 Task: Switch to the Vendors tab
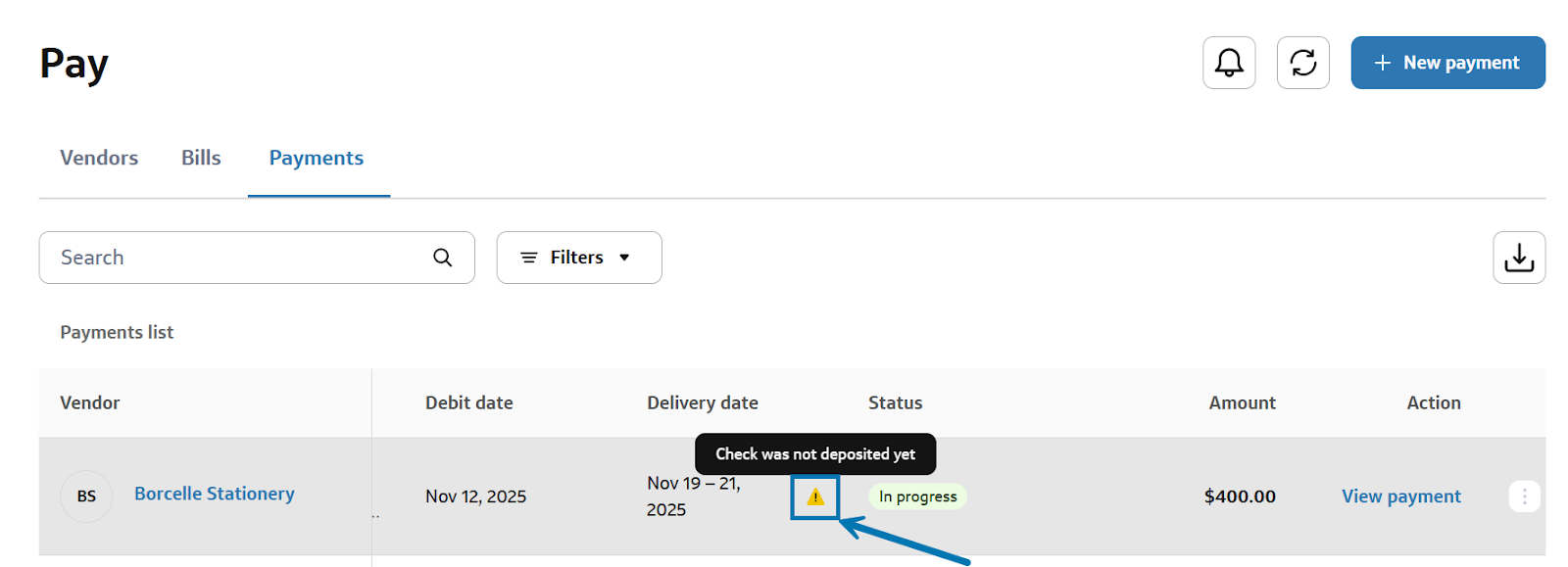point(99,158)
